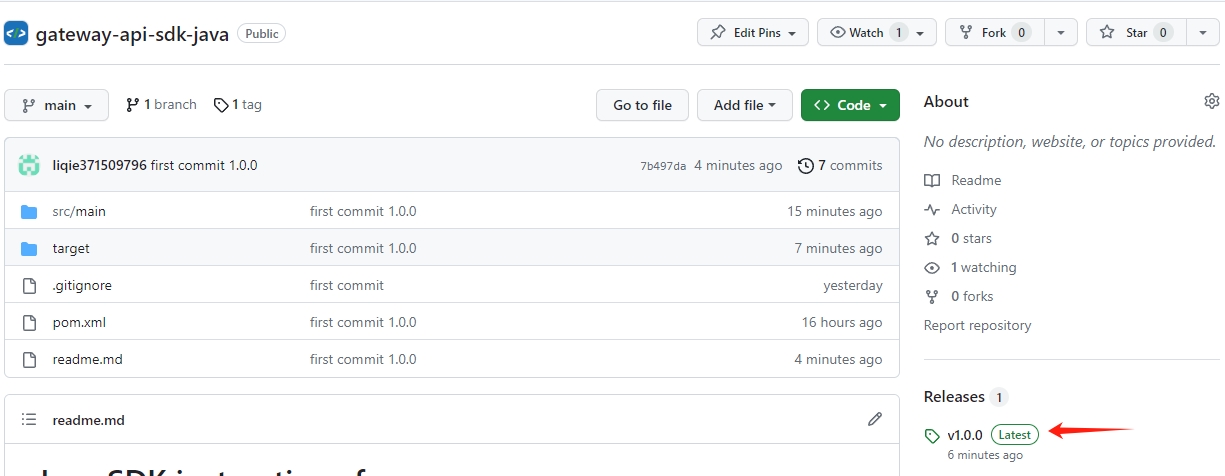Screen dimensions: 1225x476
Task: Open the 1 watching link
Action: point(970,267)
